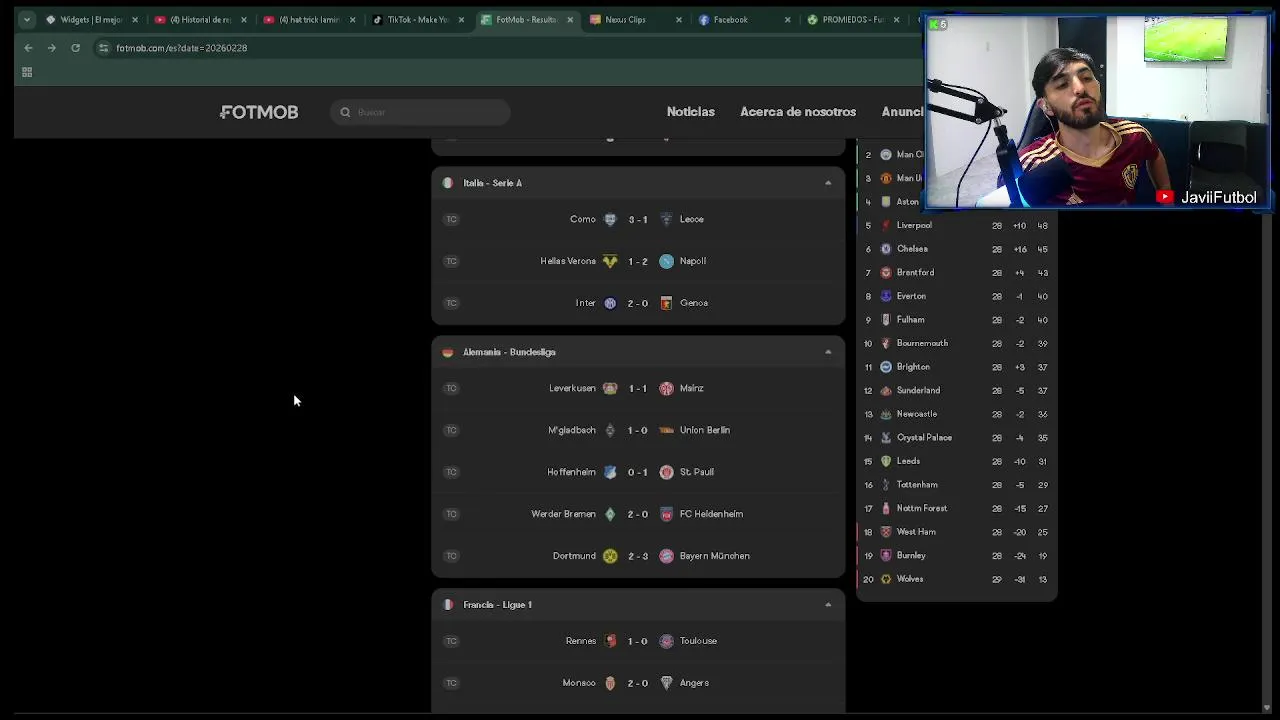Click the page scrollbar down arrow
This screenshot has width=1280, height=720.
click(x=1268, y=708)
